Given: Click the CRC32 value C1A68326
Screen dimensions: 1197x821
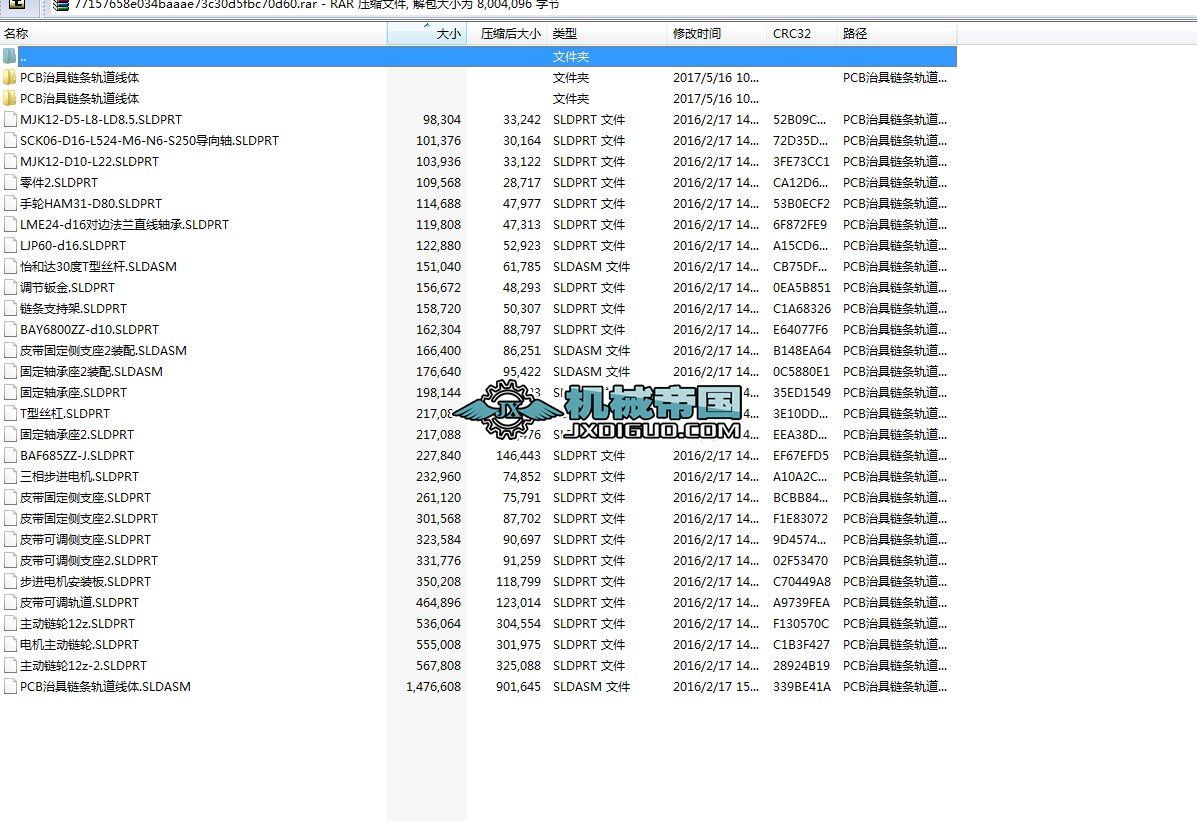Looking at the screenshot, I should pyautogui.click(x=802, y=309).
